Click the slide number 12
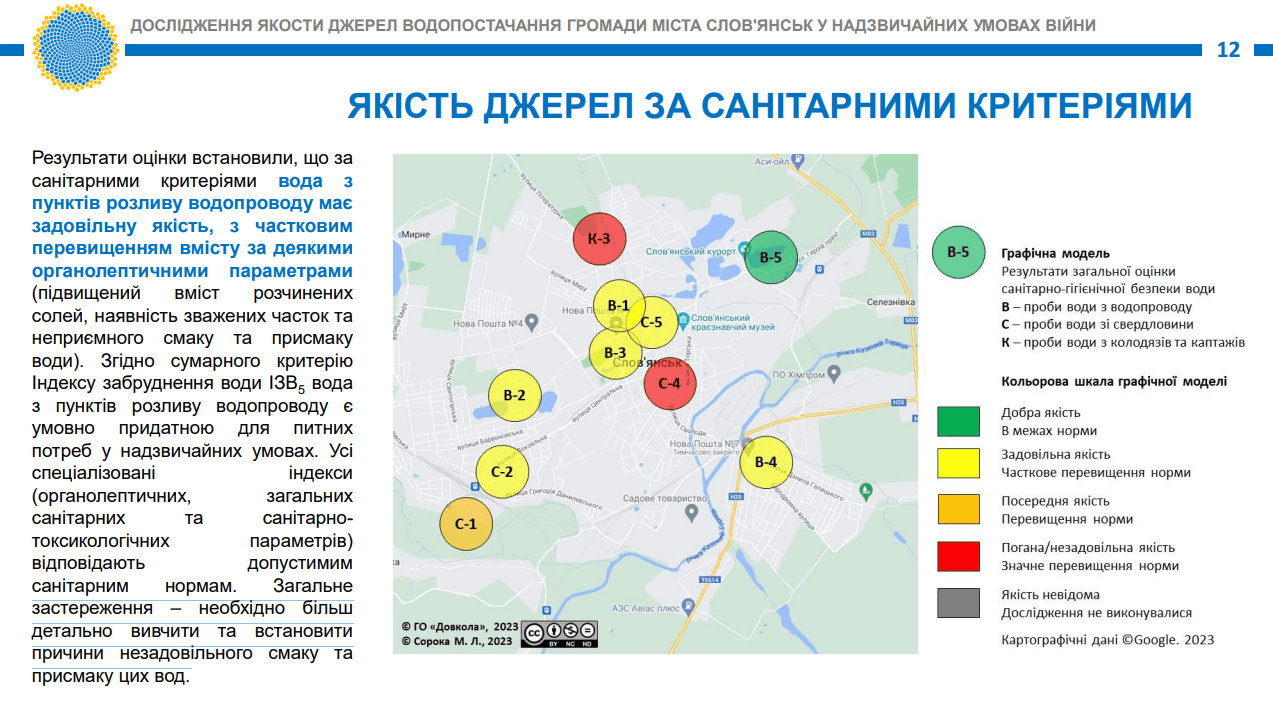The image size is (1273, 713). [1229, 50]
